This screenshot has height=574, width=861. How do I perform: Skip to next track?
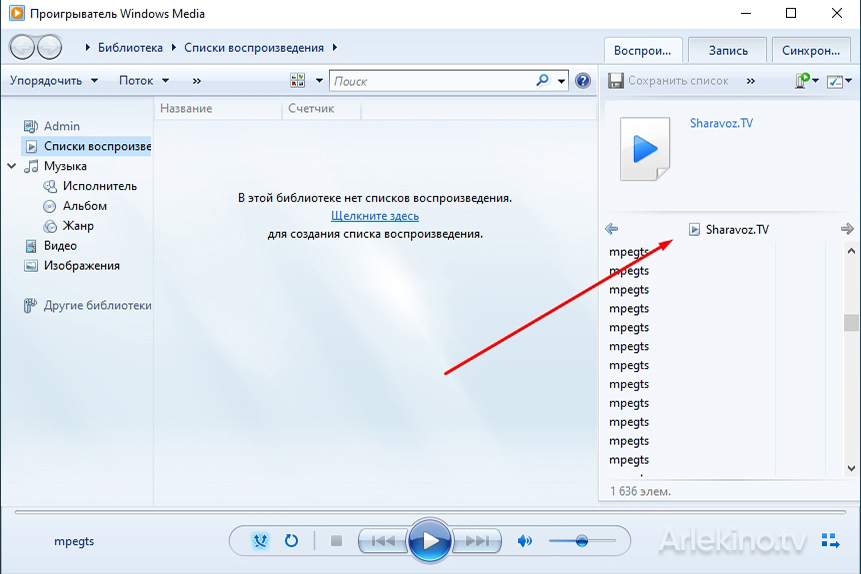477,541
